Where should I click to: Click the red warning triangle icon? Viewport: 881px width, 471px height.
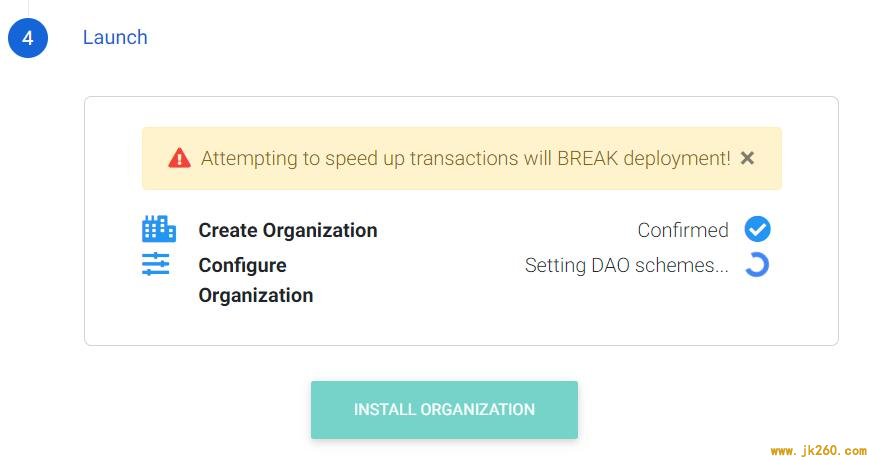179,158
